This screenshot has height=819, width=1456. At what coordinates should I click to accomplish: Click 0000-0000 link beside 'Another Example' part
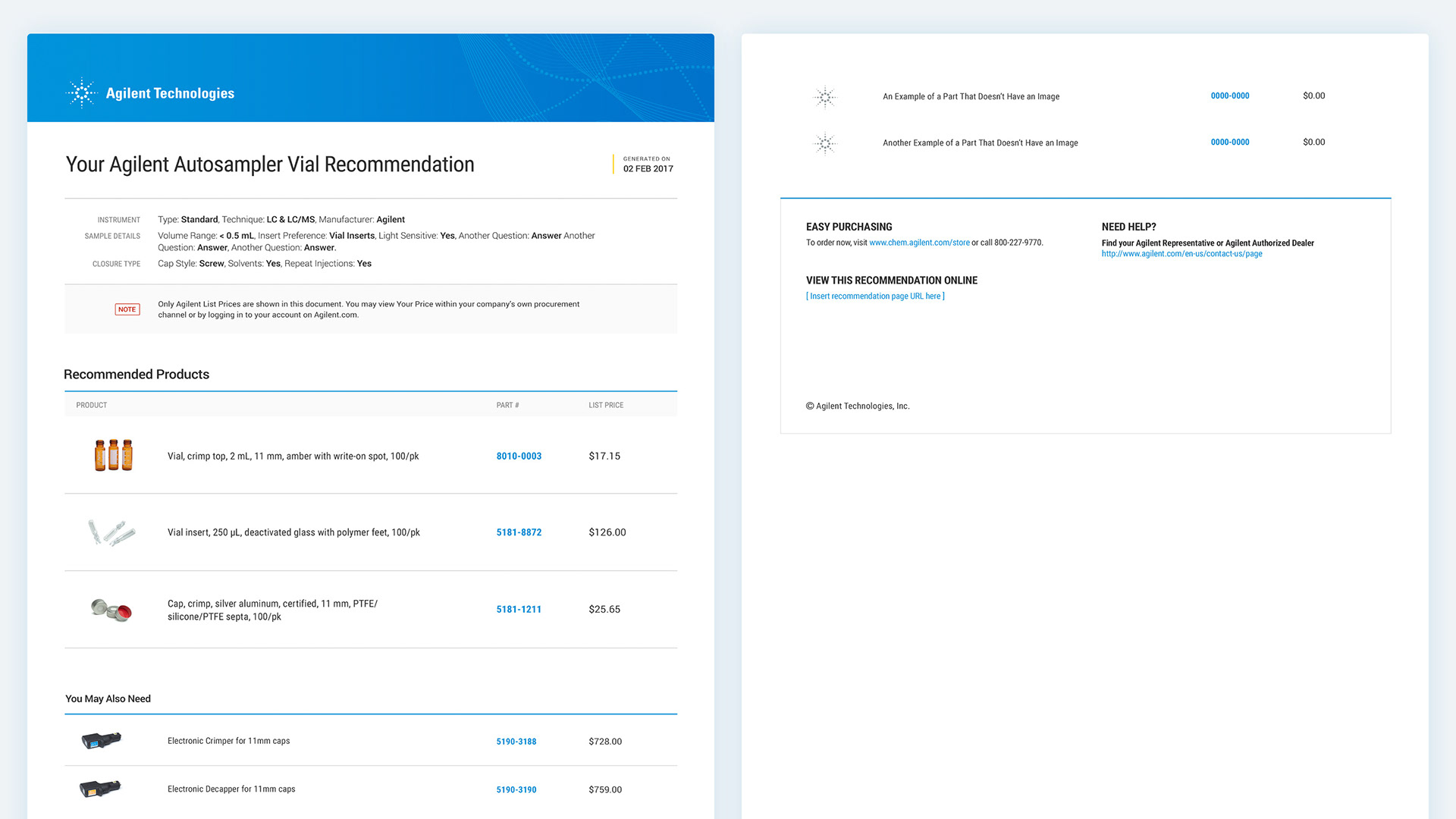click(1230, 143)
